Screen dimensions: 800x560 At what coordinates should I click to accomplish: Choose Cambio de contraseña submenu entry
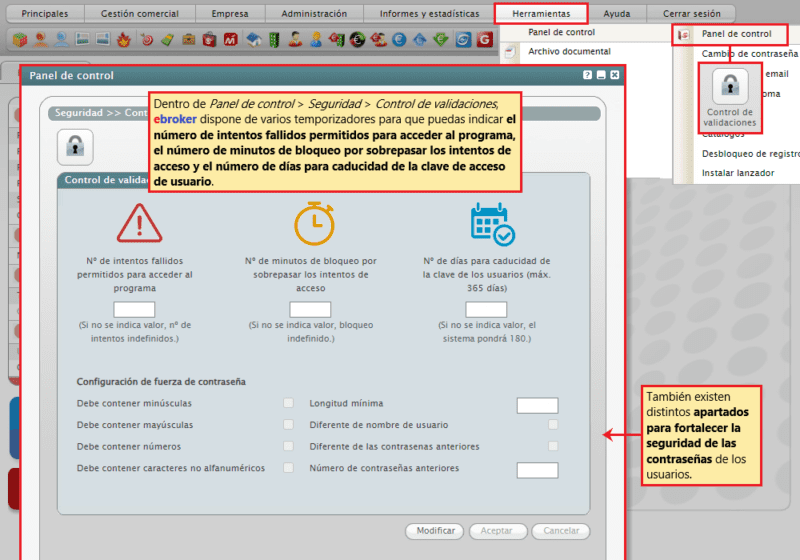749,54
